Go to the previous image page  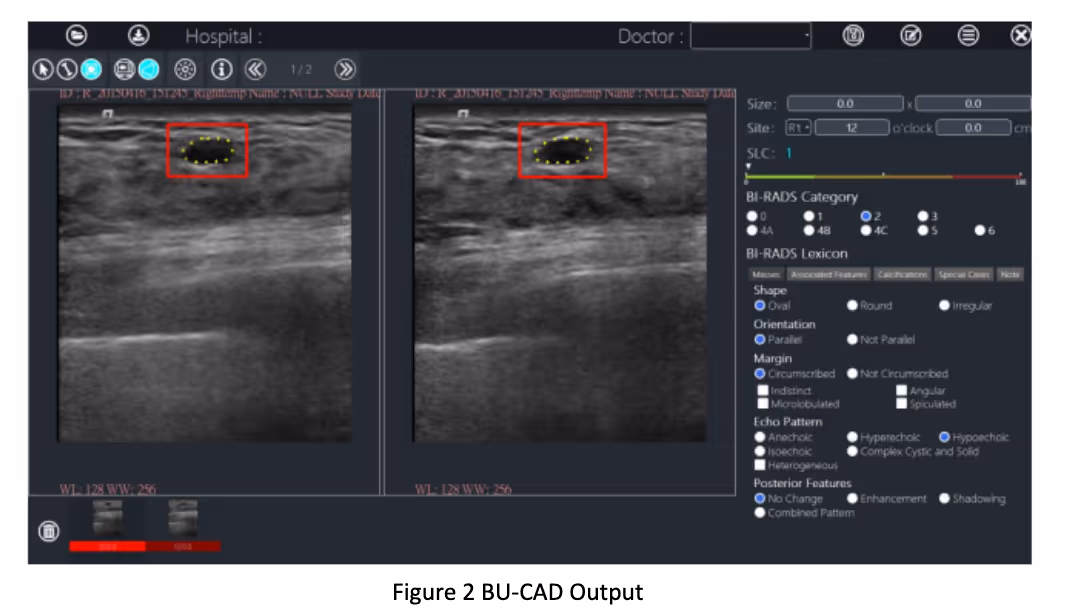[255, 70]
